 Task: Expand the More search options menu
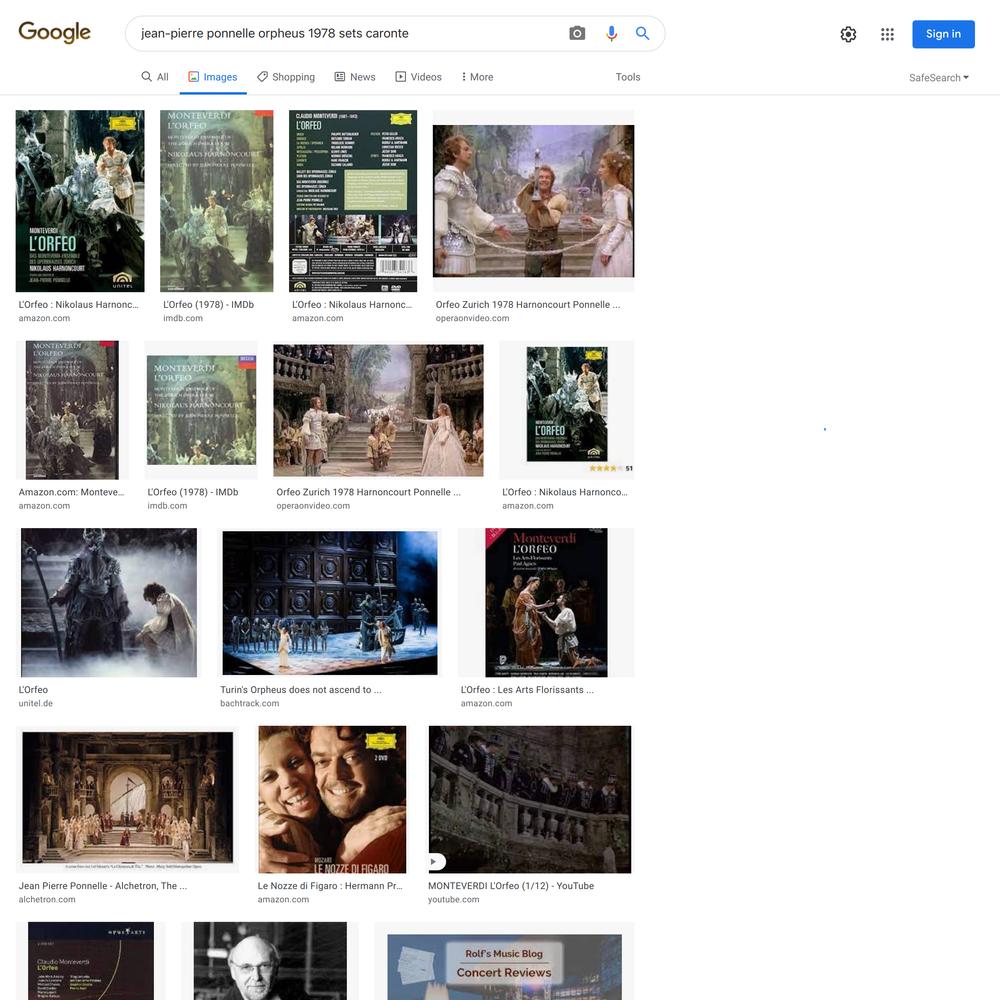coord(477,77)
